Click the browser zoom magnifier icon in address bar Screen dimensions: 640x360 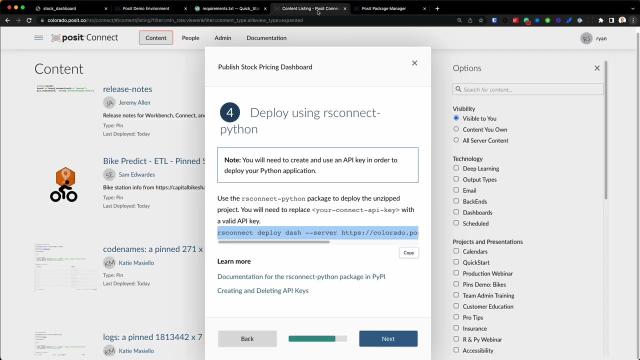(x=459, y=20)
